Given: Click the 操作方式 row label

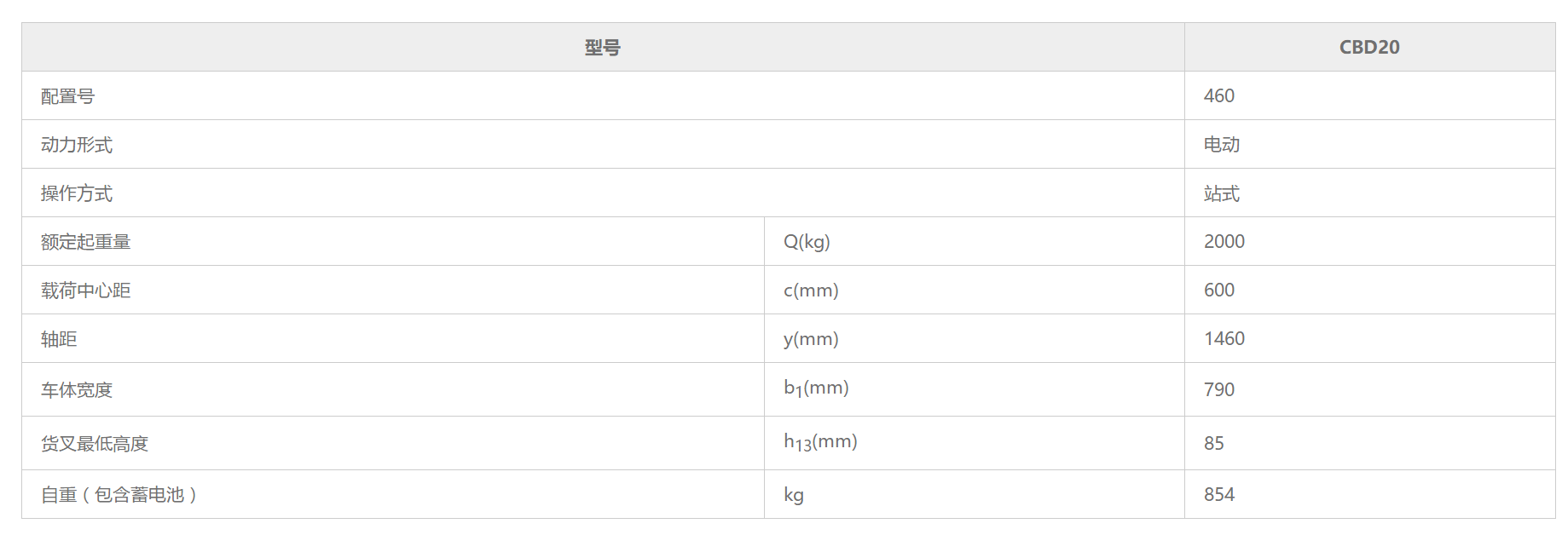Looking at the screenshot, I should pyautogui.click(x=77, y=193).
